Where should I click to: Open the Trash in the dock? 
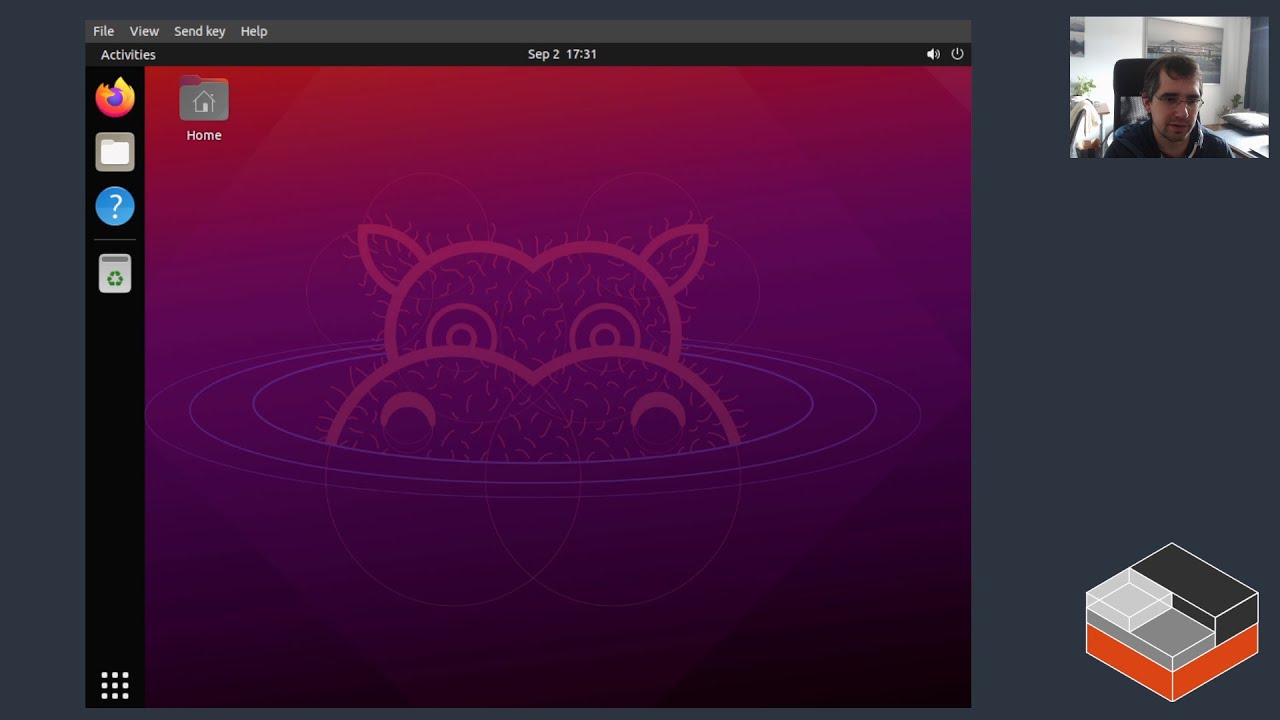115,273
